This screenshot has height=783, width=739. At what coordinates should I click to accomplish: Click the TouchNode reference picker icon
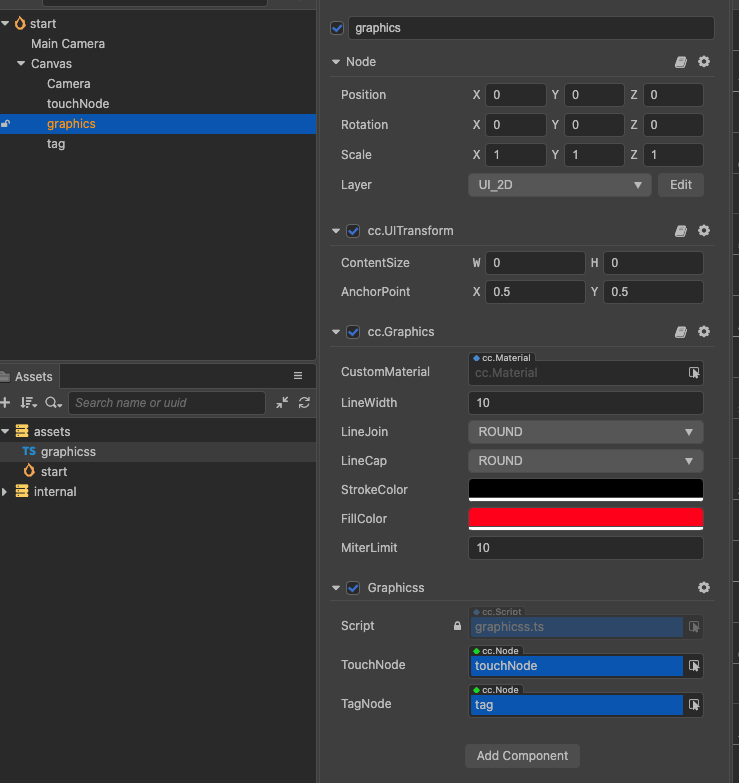(694, 666)
